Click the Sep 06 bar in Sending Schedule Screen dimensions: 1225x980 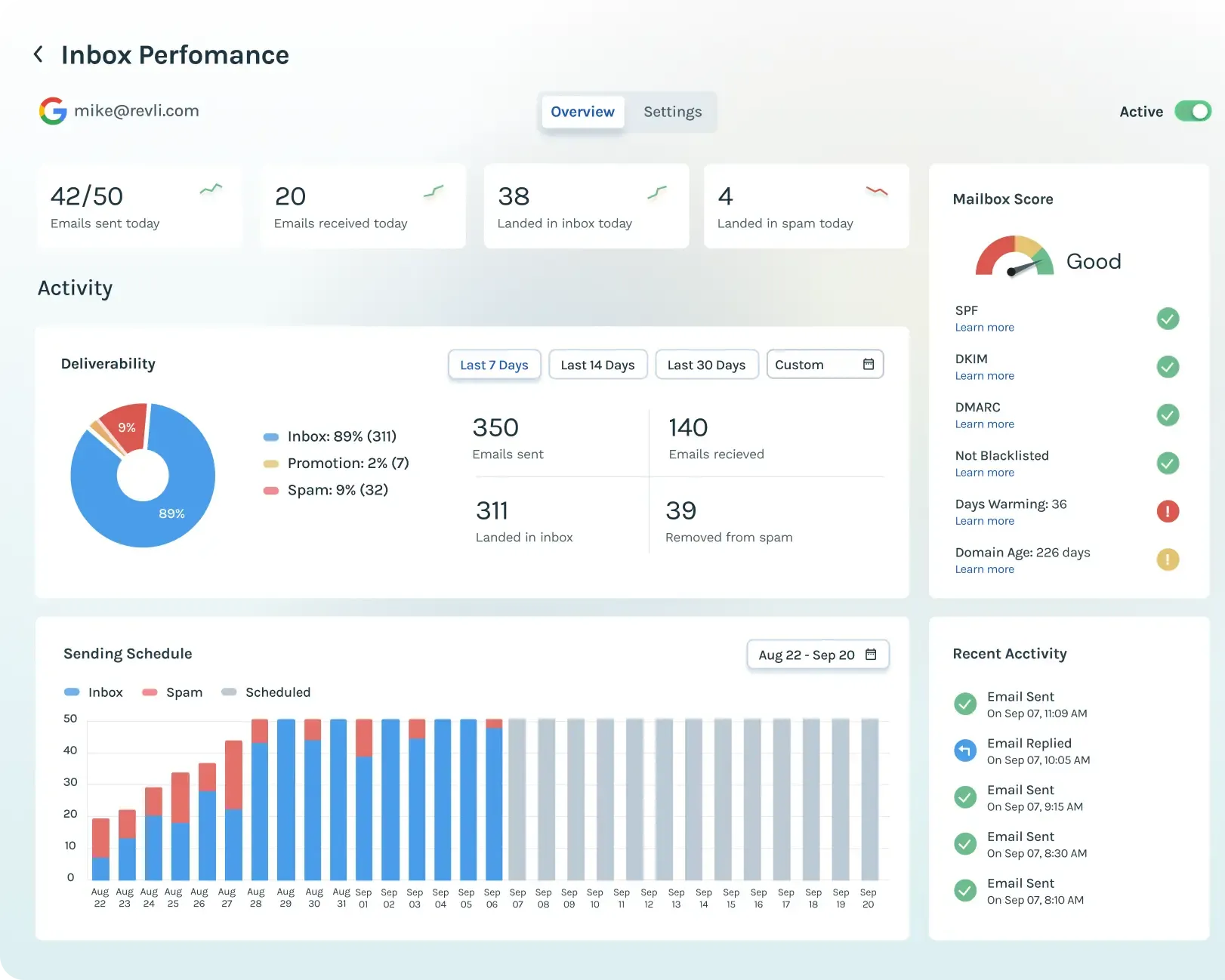(x=494, y=800)
